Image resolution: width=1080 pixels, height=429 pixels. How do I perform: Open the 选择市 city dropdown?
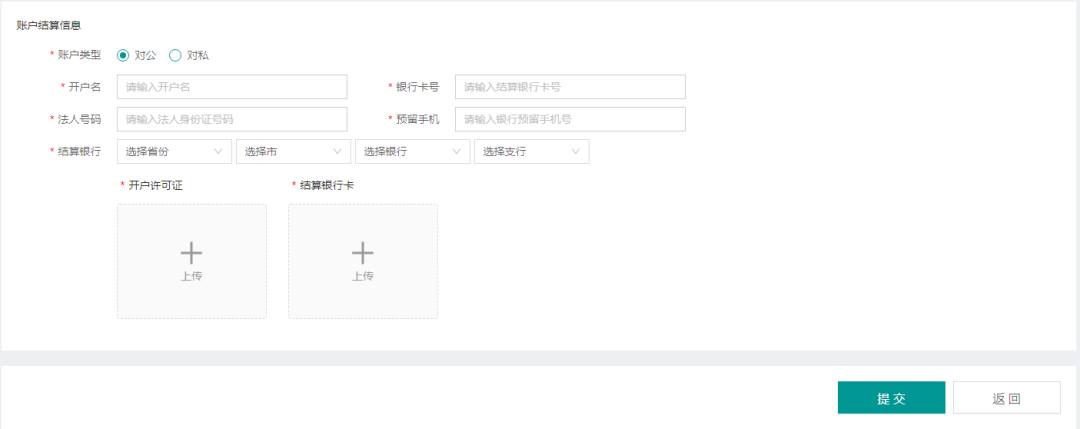tap(293, 151)
